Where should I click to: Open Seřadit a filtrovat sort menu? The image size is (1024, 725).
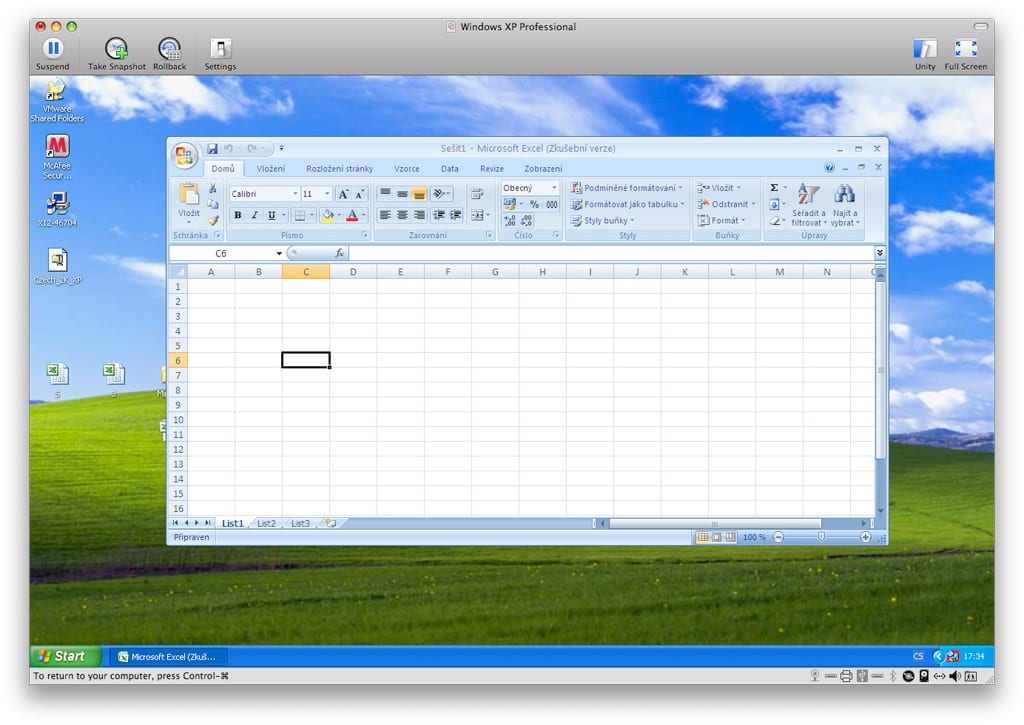pos(808,205)
